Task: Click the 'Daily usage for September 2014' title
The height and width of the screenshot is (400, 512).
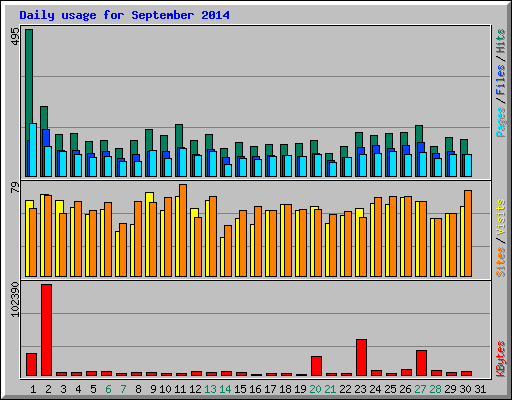Action: (x=124, y=15)
